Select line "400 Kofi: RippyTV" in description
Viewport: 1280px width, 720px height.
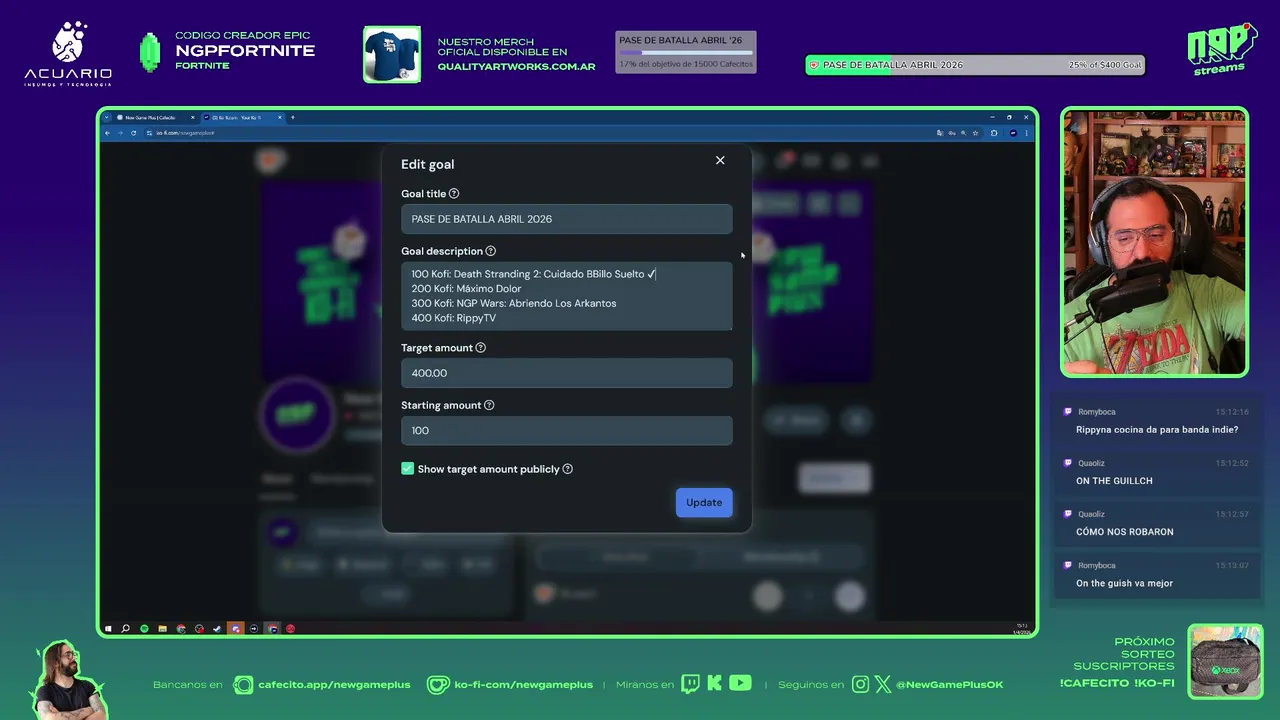[x=453, y=318]
